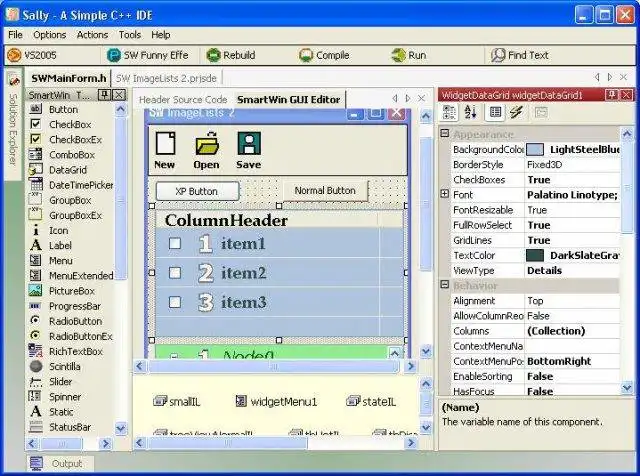Open the Alignment Top property value

[572, 301]
